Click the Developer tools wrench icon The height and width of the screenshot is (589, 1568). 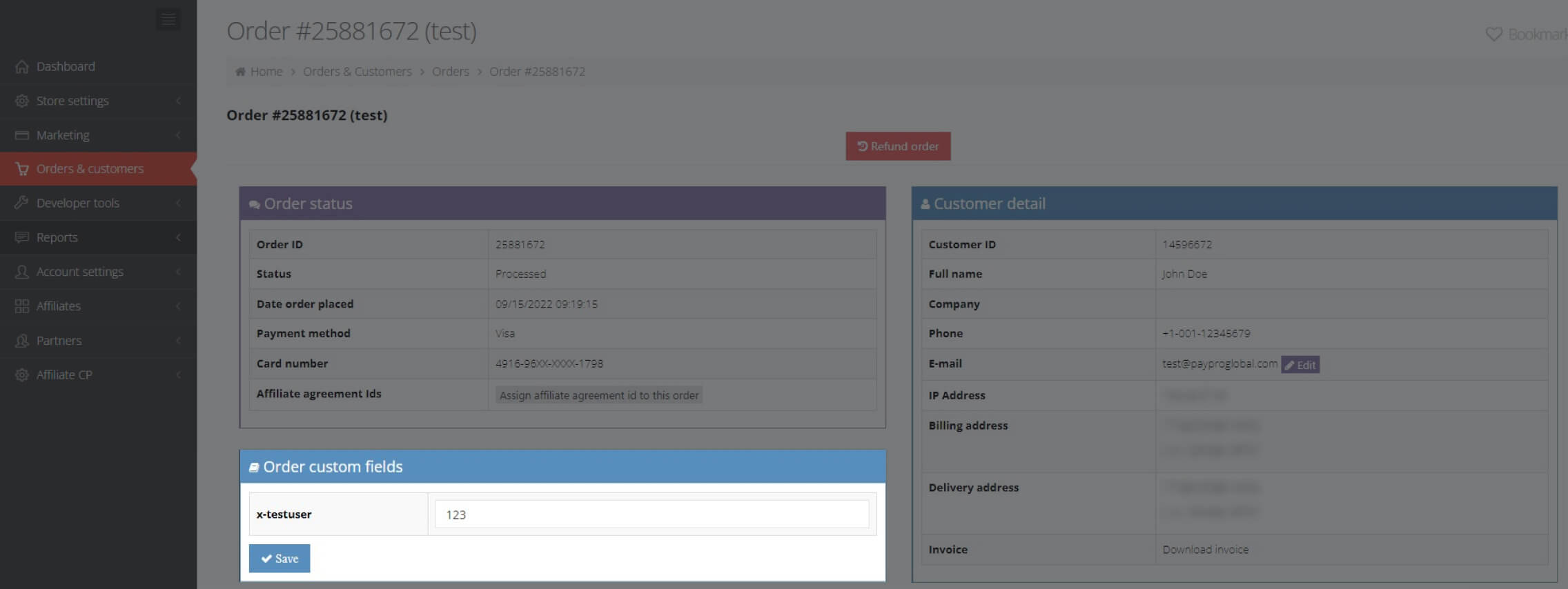tap(22, 203)
